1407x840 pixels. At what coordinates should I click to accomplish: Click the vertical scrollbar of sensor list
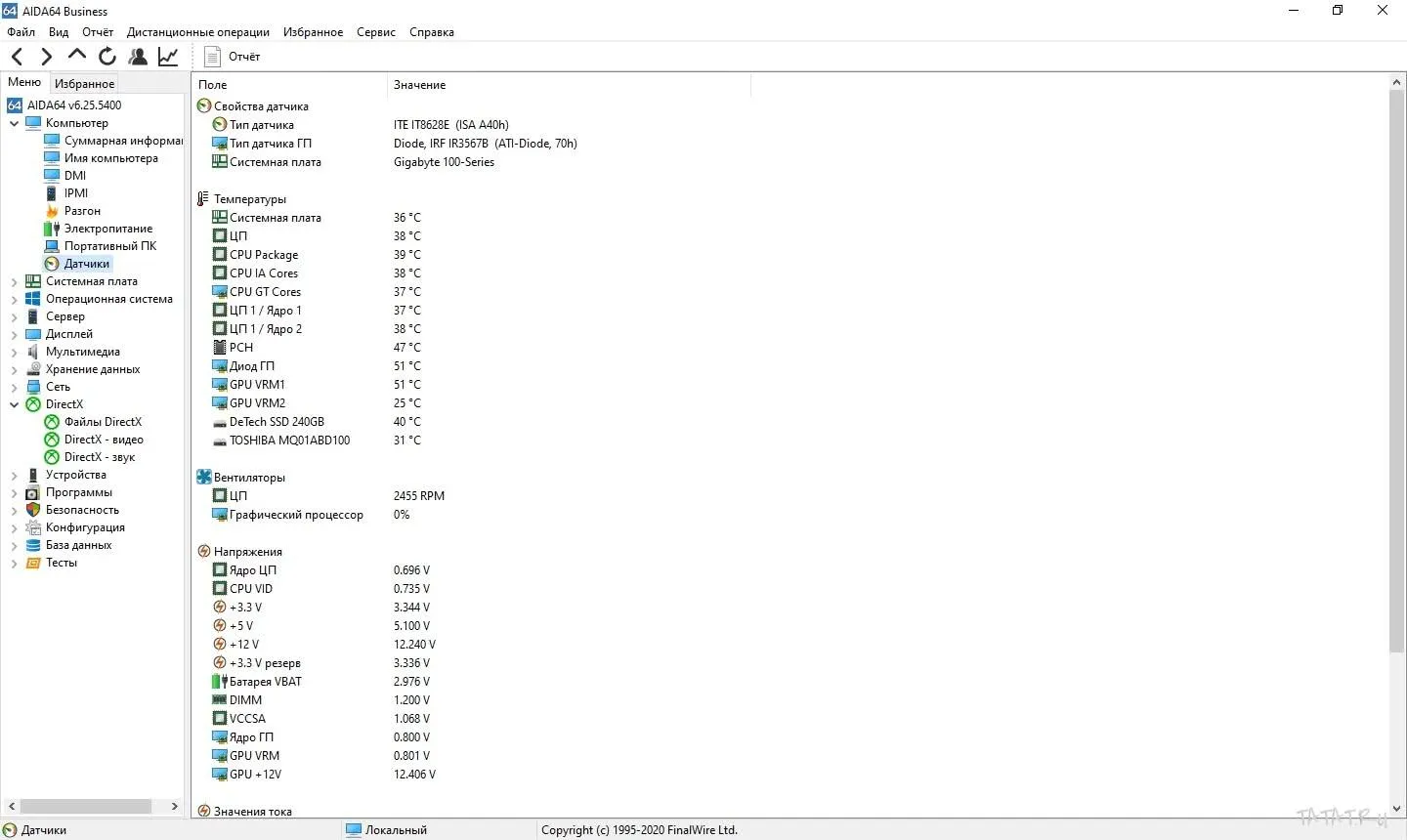[x=1396, y=371]
